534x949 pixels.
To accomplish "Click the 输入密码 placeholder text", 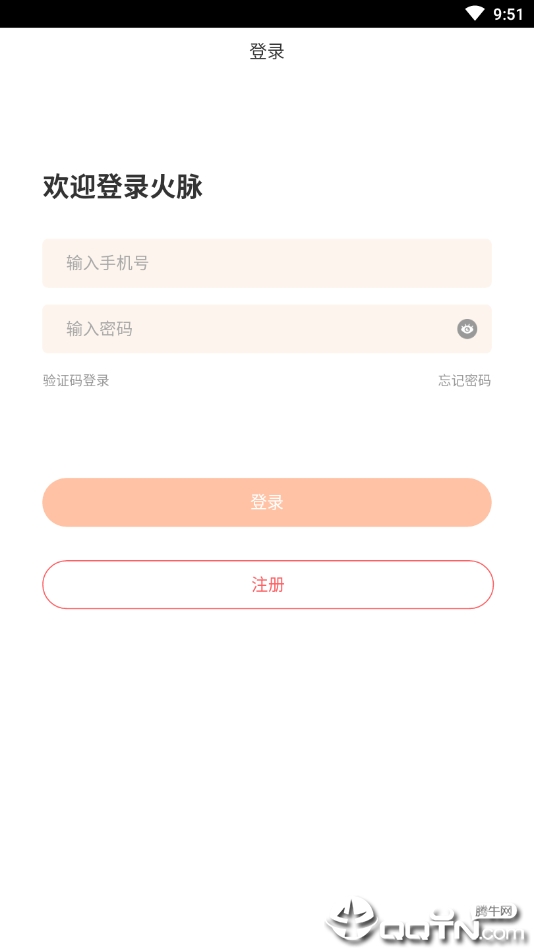I will (99, 329).
